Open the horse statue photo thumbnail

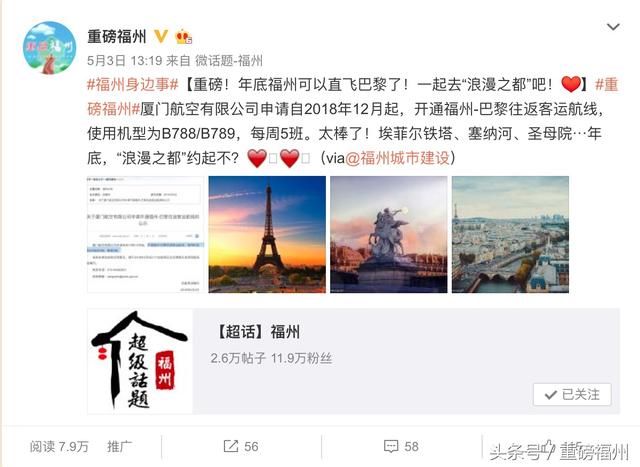(389, 234)
